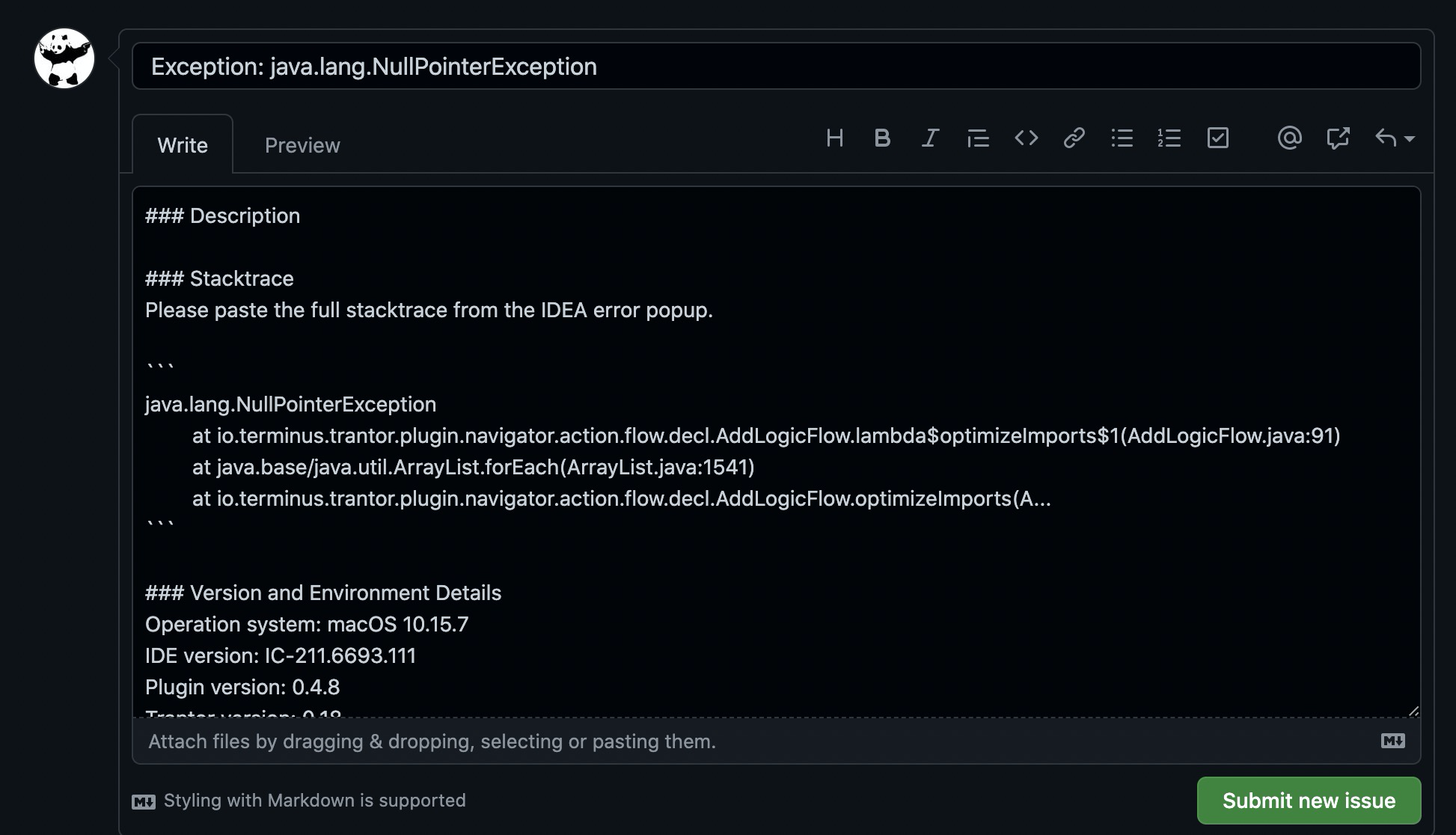Mention a user with the @ icon
The image size is (1456, 835).
(x=1290, y=138)
